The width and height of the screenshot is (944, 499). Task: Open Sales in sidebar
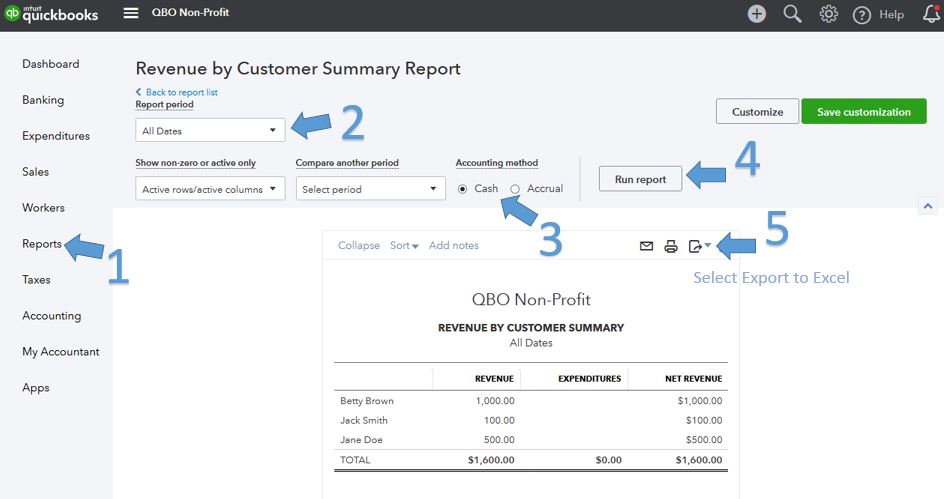[36, 172]
